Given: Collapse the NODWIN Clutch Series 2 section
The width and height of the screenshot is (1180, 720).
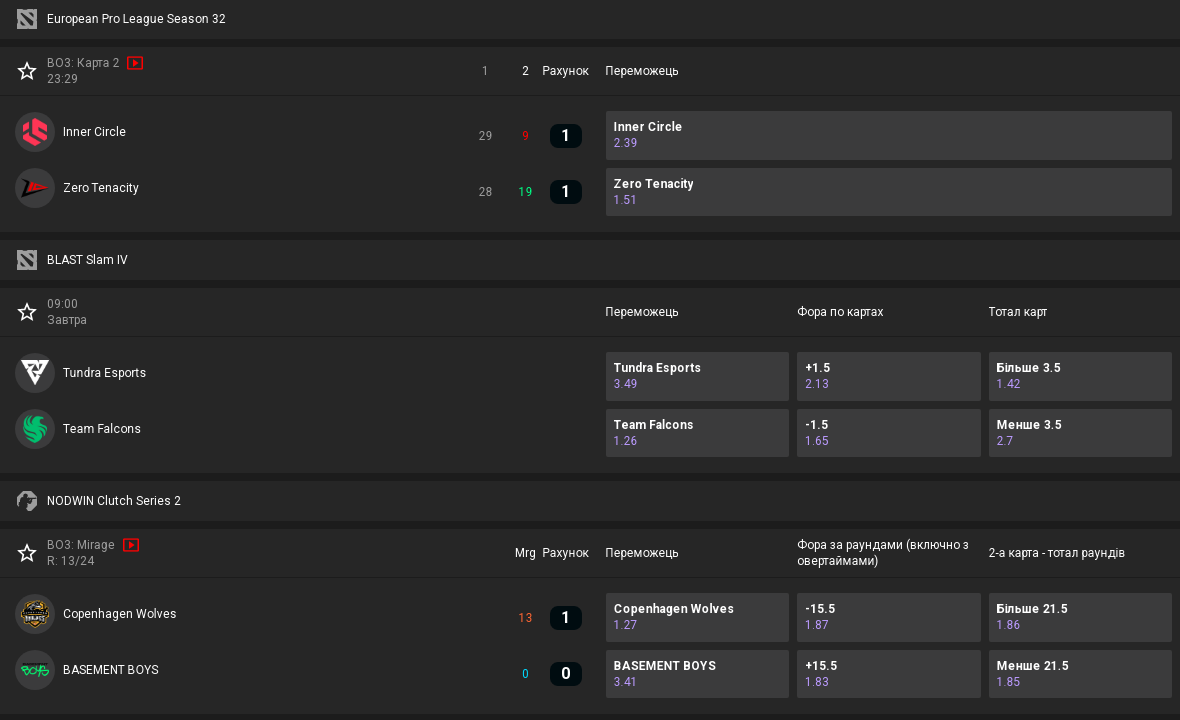Looking at the screenshot, I should 113,501.
